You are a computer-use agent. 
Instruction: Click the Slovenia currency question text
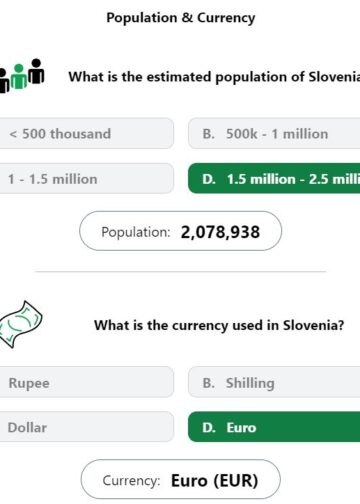pyautogui.click(x=219, y=325)
